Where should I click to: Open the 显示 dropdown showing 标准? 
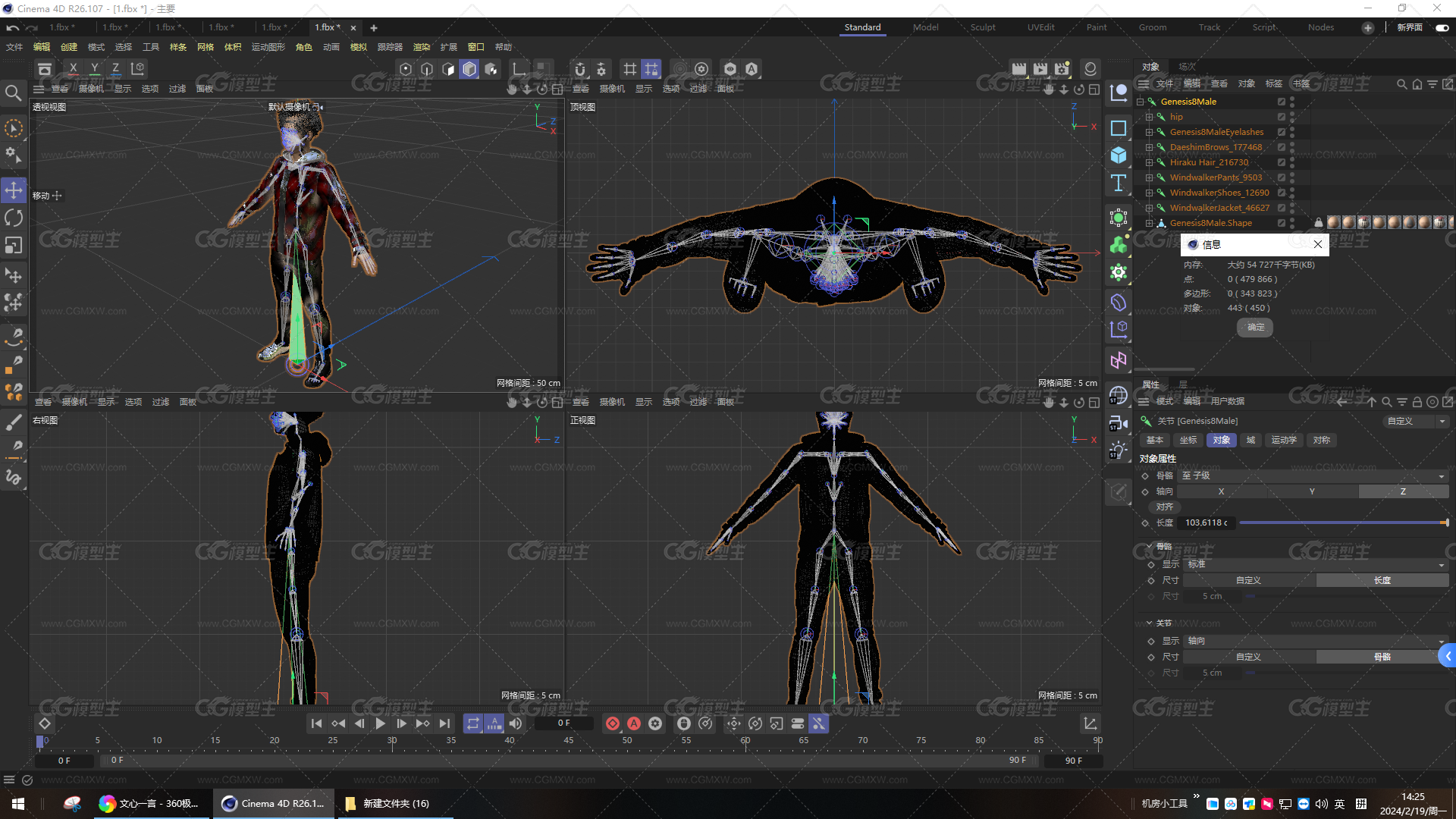(1315, 564)
